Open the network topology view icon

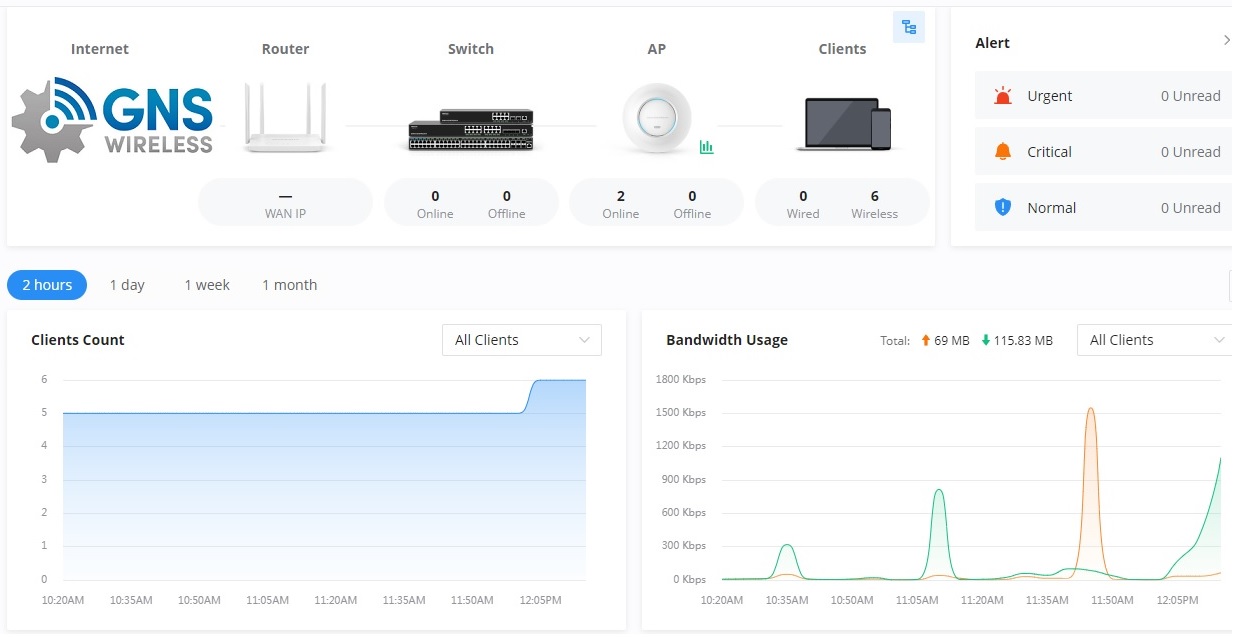[x=909, y=28]
